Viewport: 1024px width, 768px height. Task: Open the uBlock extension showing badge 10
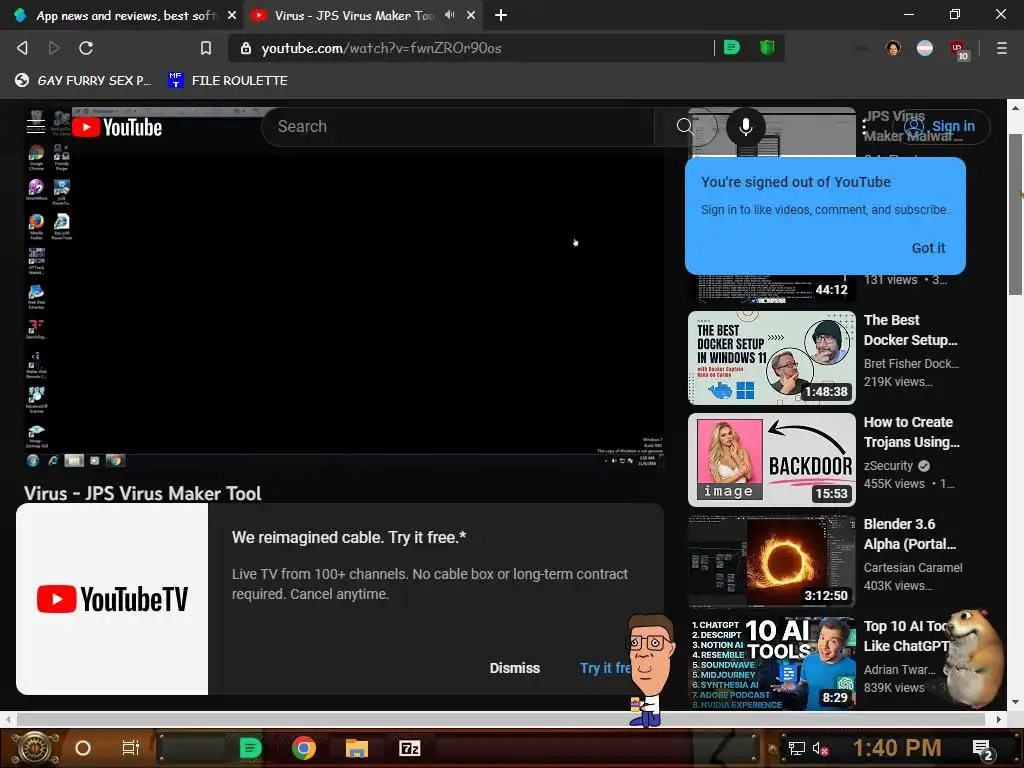point(959,50)
